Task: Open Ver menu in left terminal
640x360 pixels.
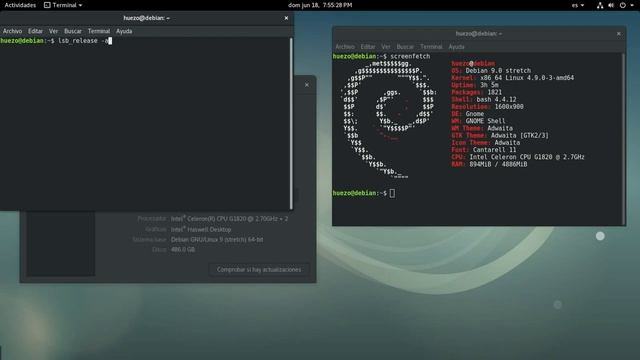Action: 53,31
